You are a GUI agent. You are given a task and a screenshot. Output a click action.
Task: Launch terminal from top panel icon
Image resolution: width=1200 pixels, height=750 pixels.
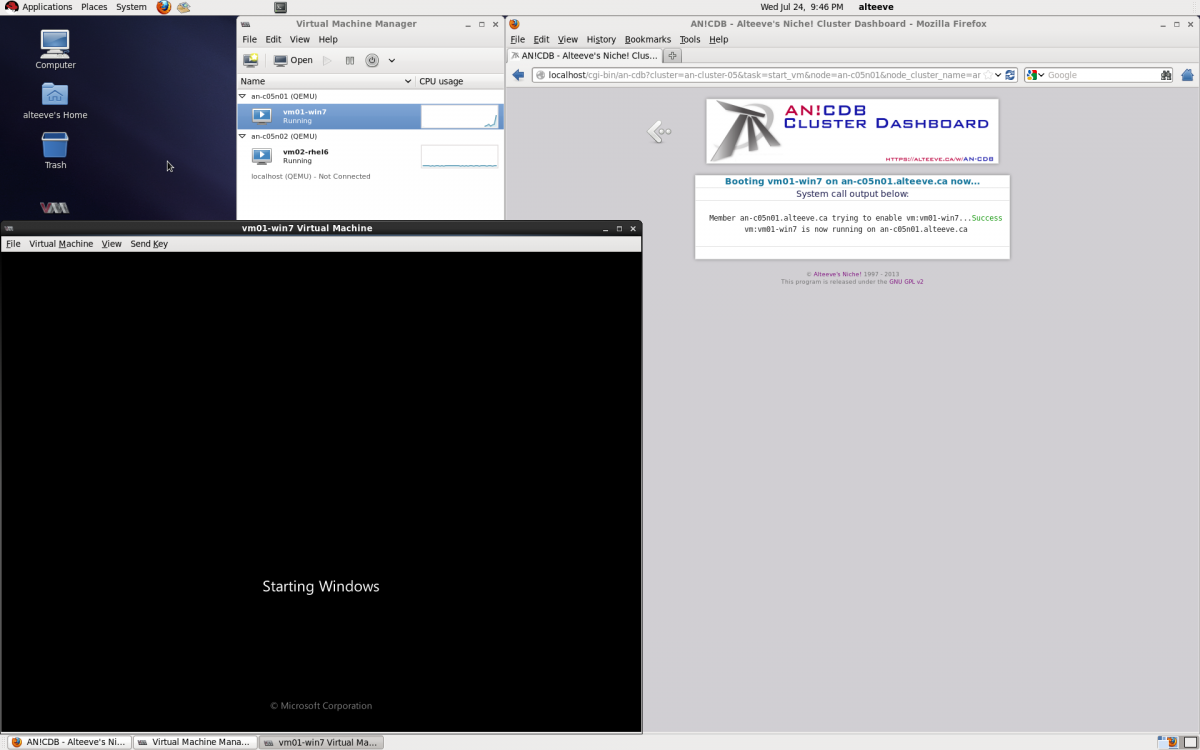click(280, 7)
